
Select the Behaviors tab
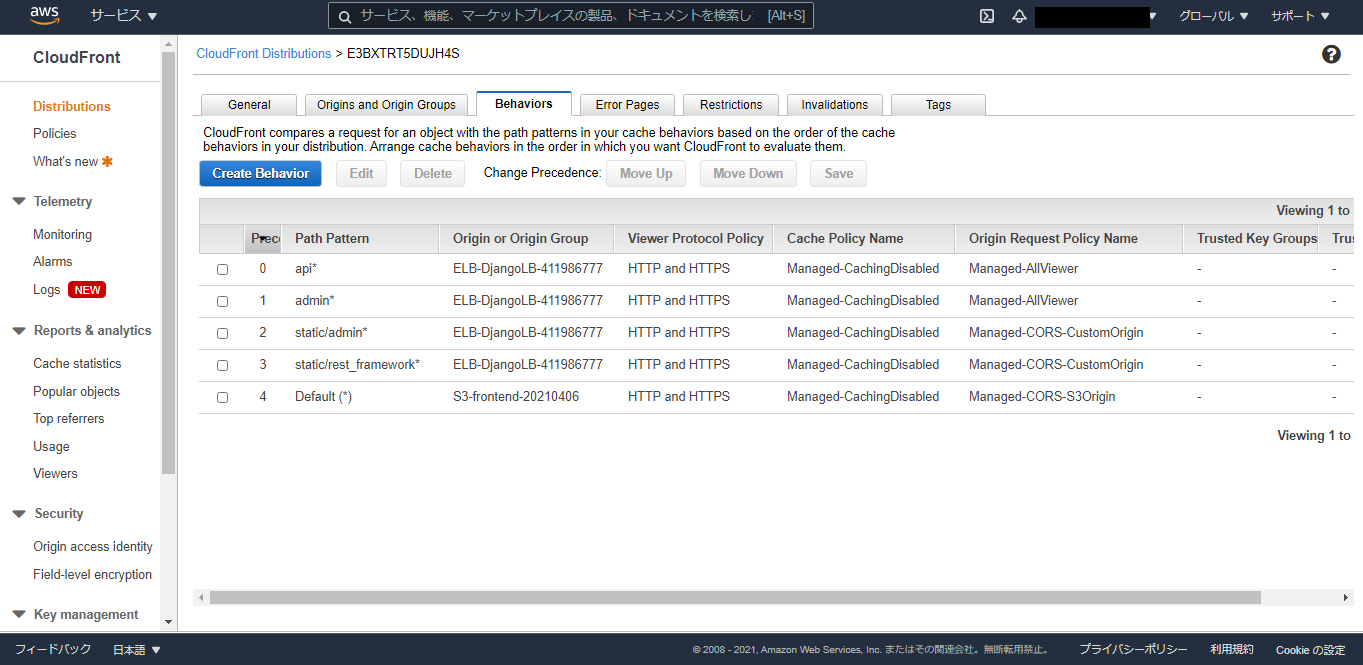pyautogui.click(x=523, y=103)
